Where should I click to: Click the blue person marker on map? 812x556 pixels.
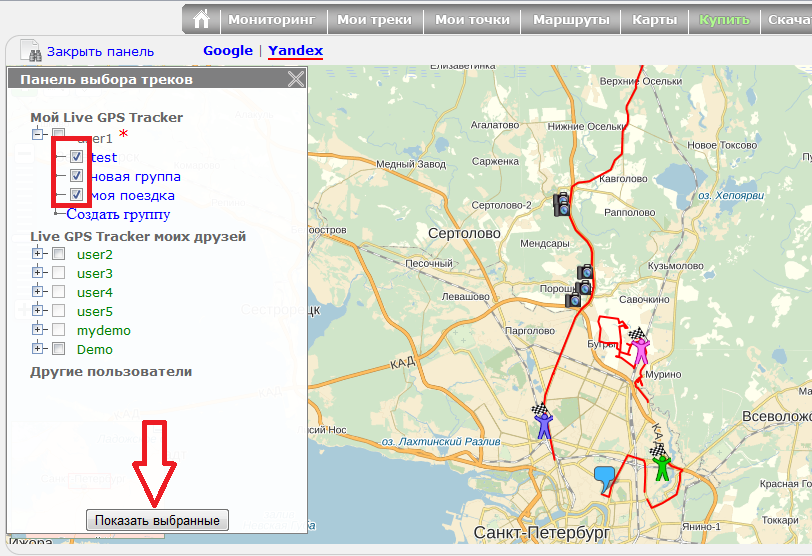coord(543,425)
